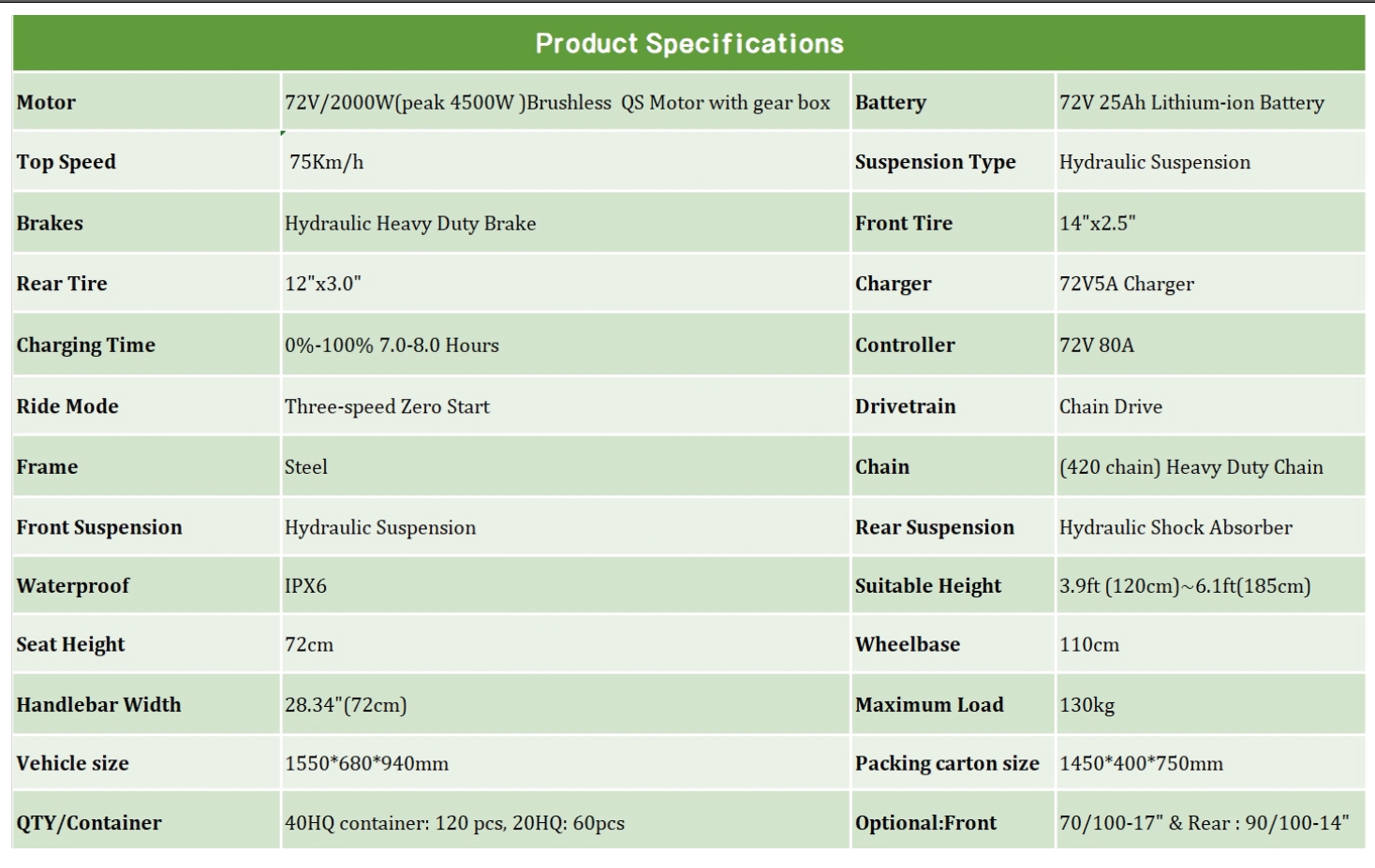Select the Packing carton size 1450*400*750mm value

[1141, 763]
